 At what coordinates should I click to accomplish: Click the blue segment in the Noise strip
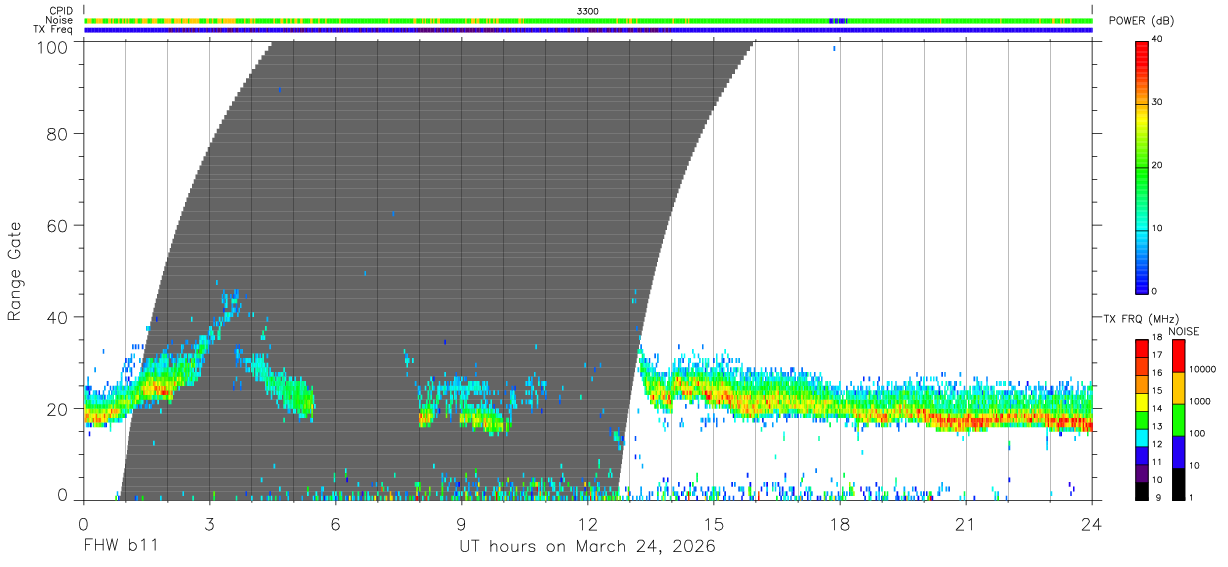838,20
